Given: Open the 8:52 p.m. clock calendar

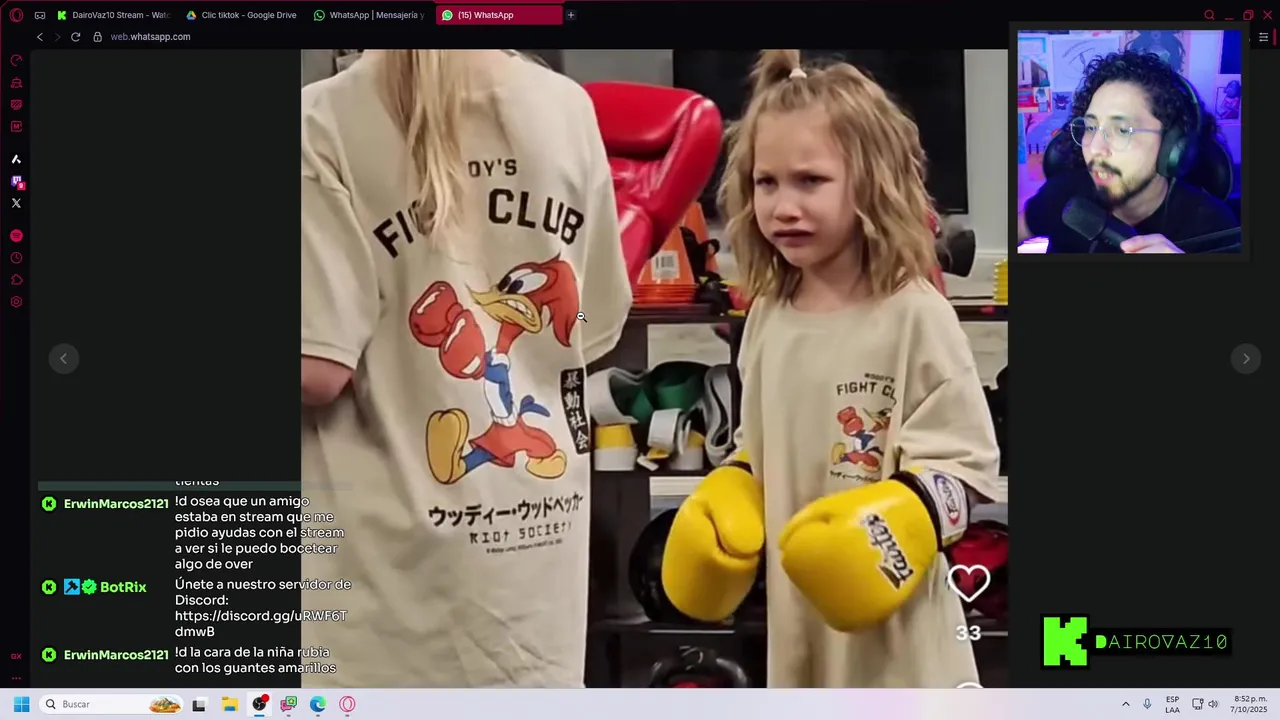Looking at the screenshot, I should click(x=1249, y=704).
